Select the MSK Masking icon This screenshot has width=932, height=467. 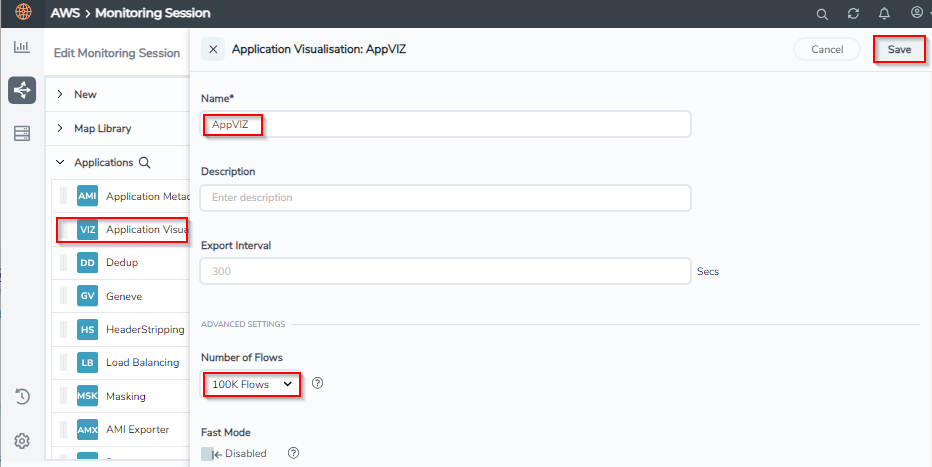87,396
